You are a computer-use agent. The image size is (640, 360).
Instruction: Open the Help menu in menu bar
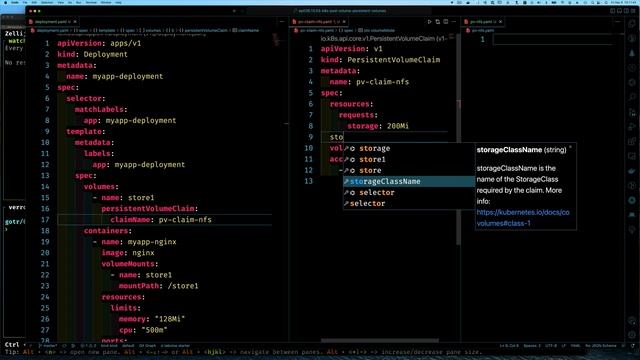coord(118,2)
